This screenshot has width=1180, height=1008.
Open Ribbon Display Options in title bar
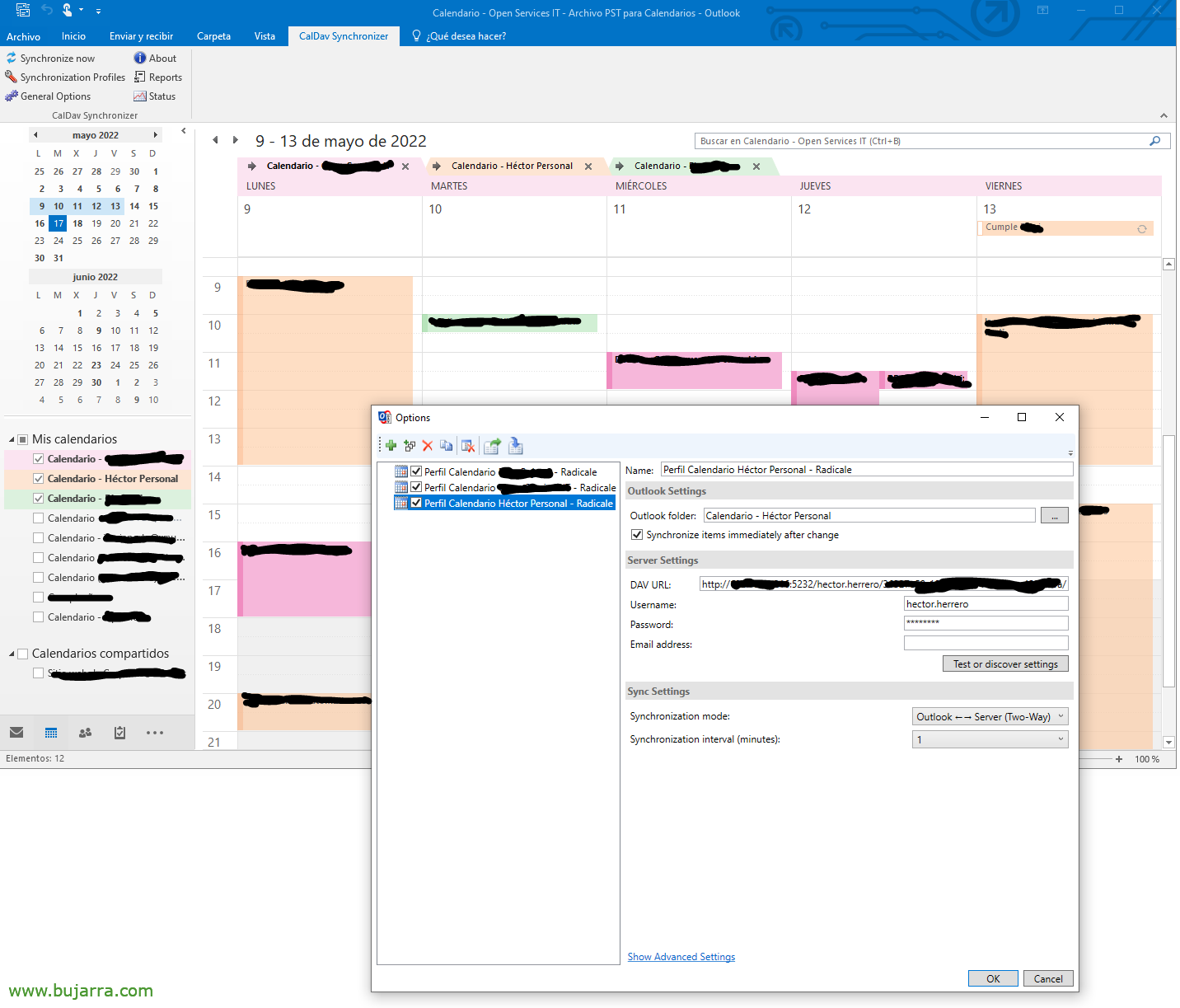coord(1042,10)
